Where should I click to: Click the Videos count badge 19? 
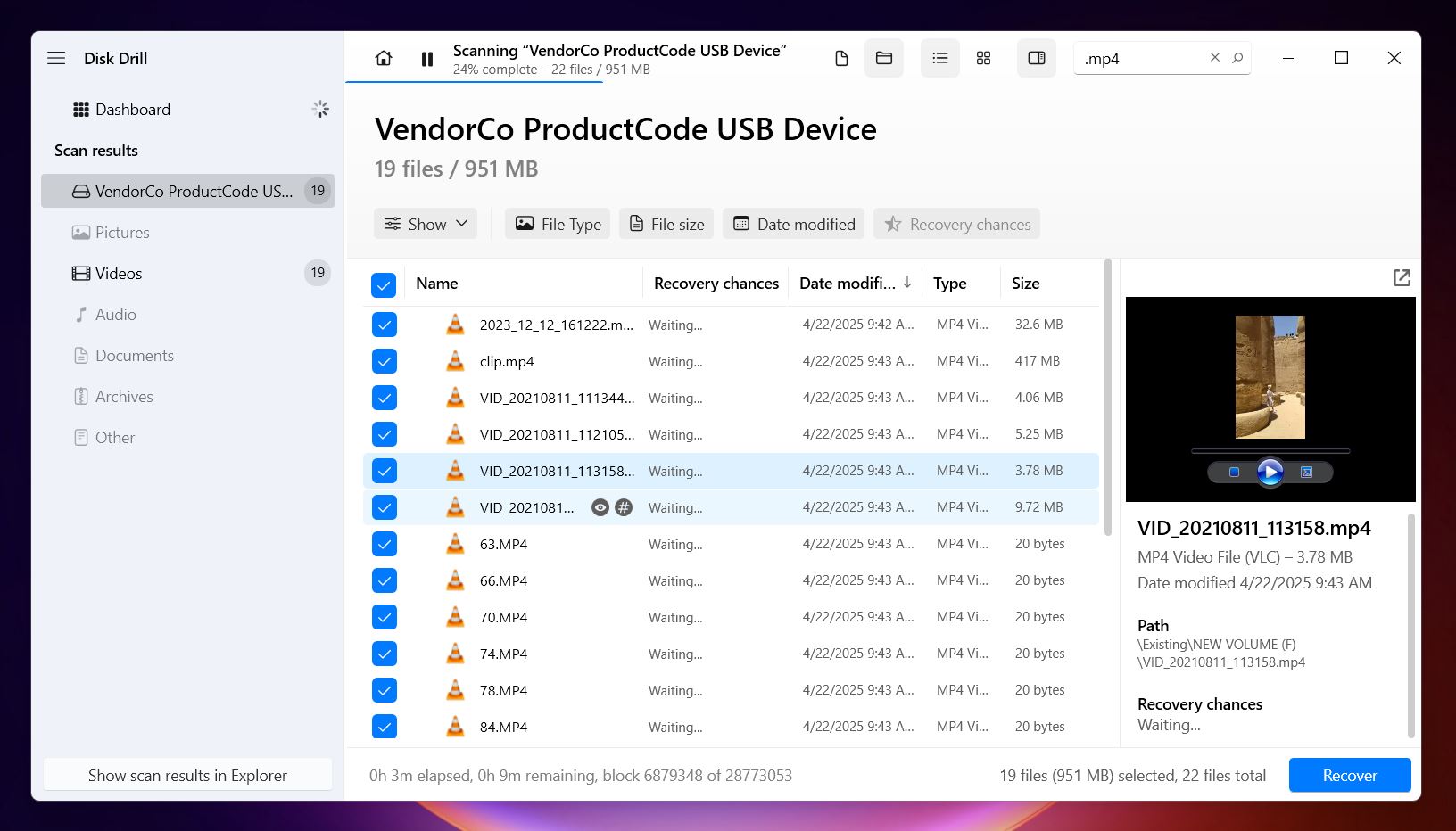[x=318, y=273]
